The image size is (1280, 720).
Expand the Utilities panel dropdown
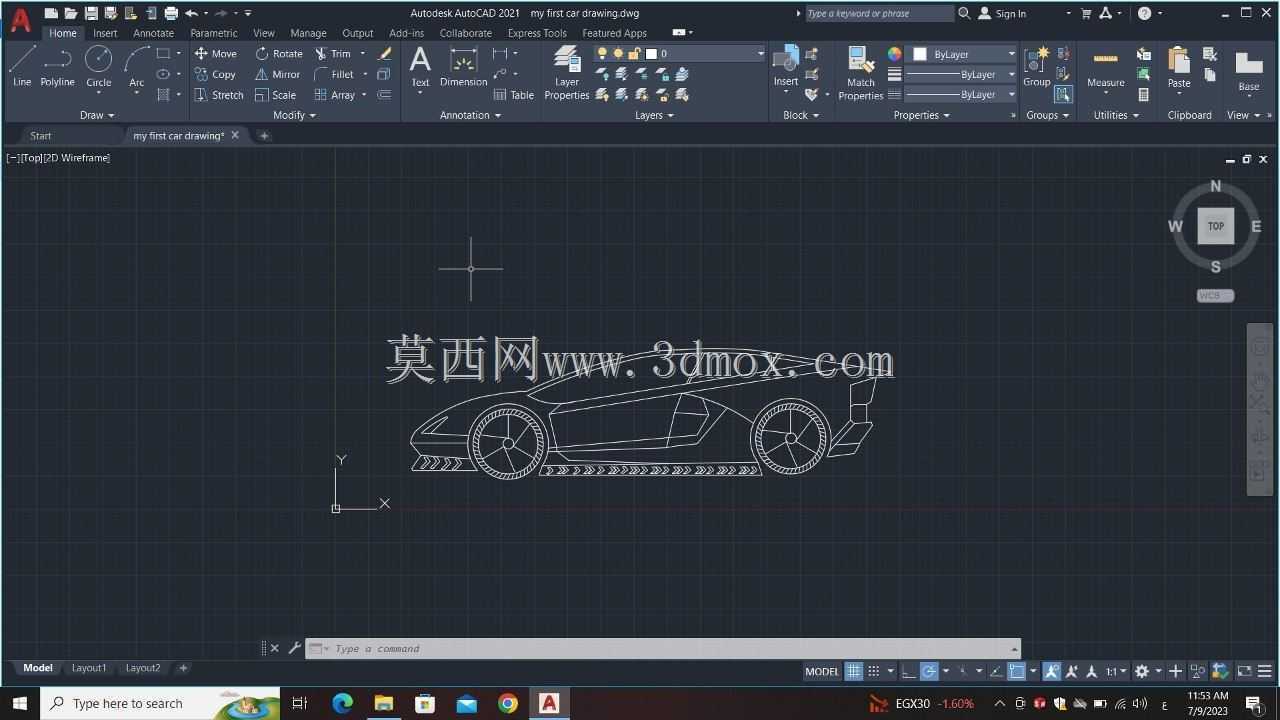pyautogui.click(x=1116, y=115)
